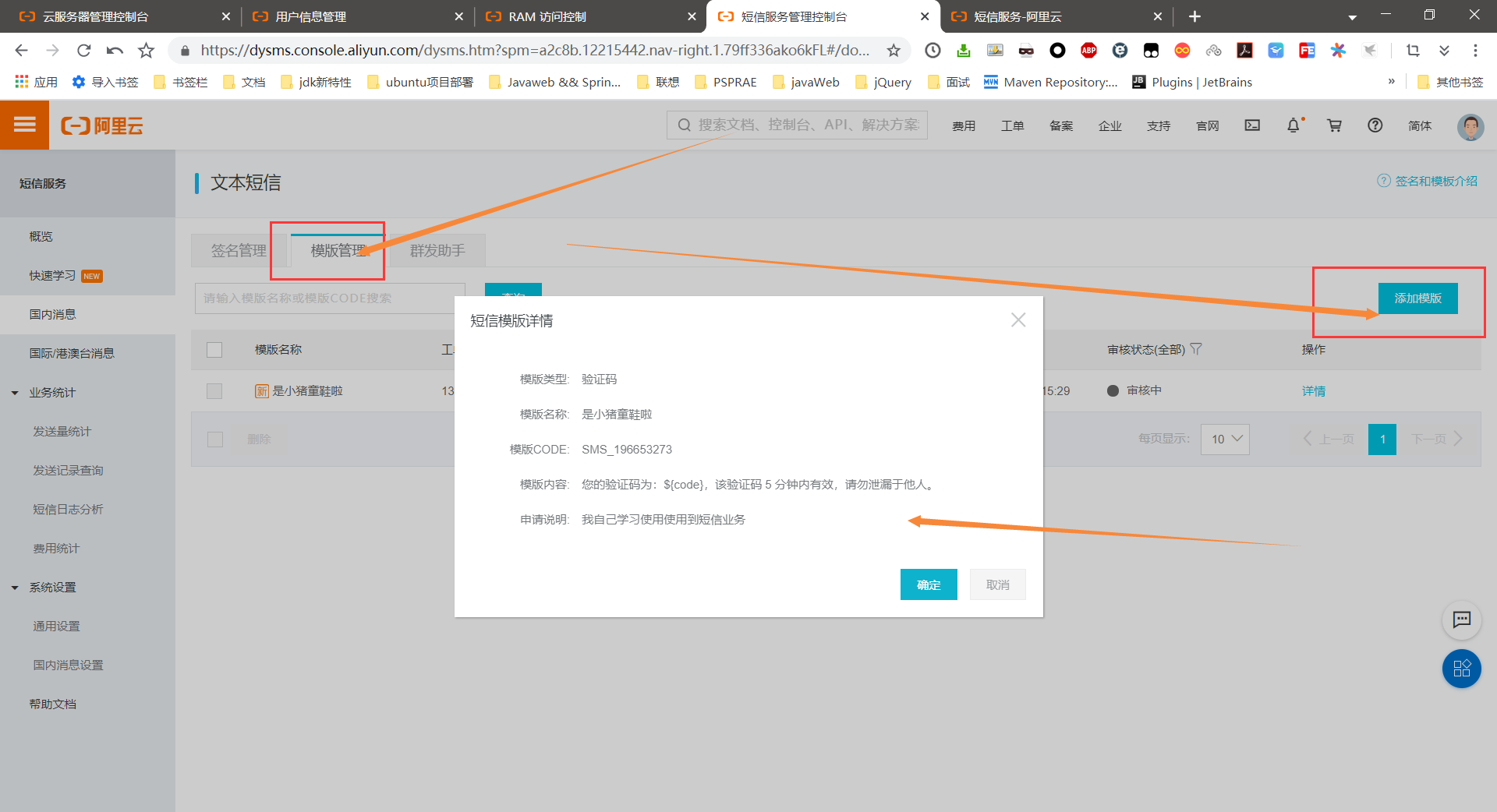Click the 确定 button in dialog
The image size is (1497, 812).
(929, 584)
